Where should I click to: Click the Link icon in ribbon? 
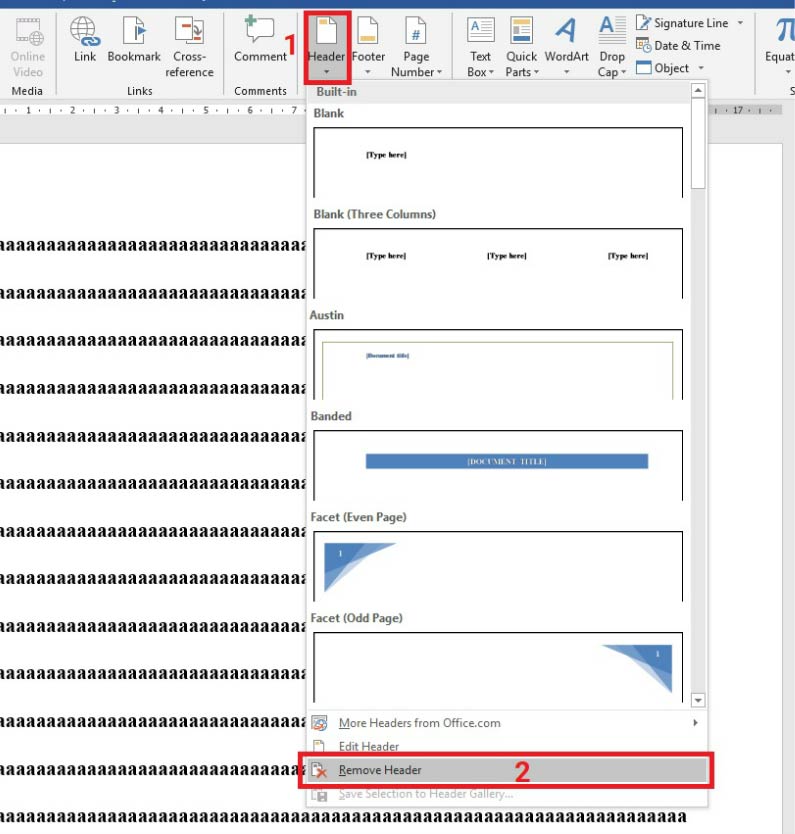point(85,33)
